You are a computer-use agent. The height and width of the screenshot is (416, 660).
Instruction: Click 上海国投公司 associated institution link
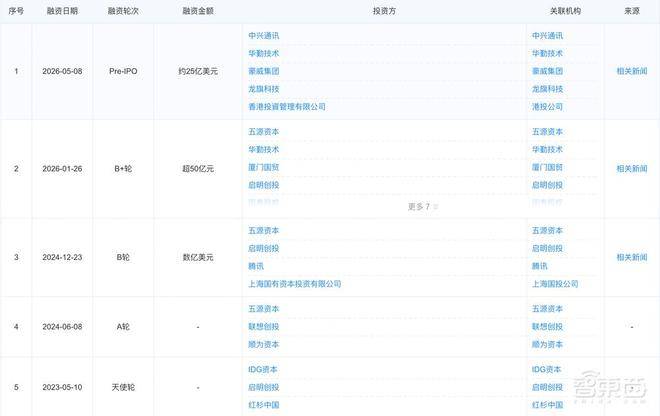click(x=555, y=284)
